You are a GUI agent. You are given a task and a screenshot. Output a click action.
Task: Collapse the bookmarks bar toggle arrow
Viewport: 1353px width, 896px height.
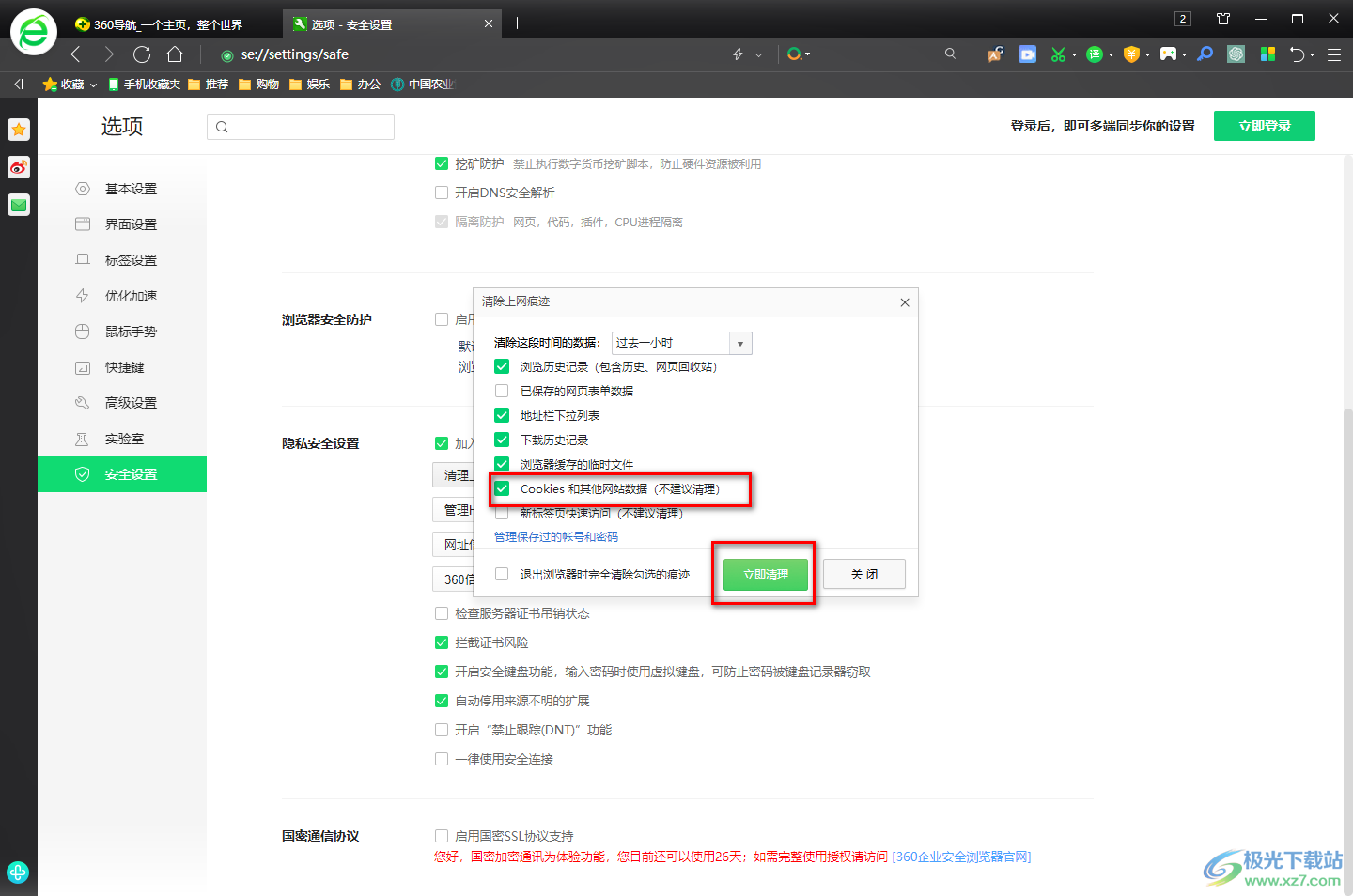[19, 85]
